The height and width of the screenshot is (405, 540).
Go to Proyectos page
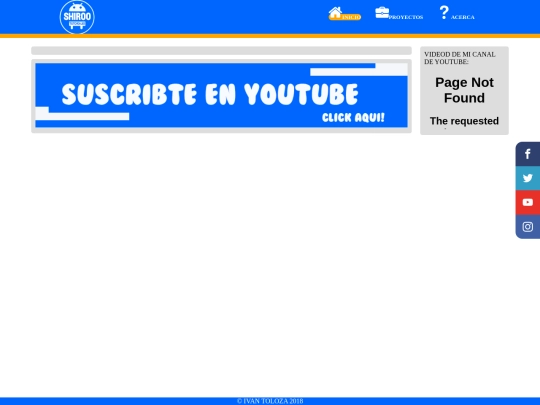coord(406,17)
